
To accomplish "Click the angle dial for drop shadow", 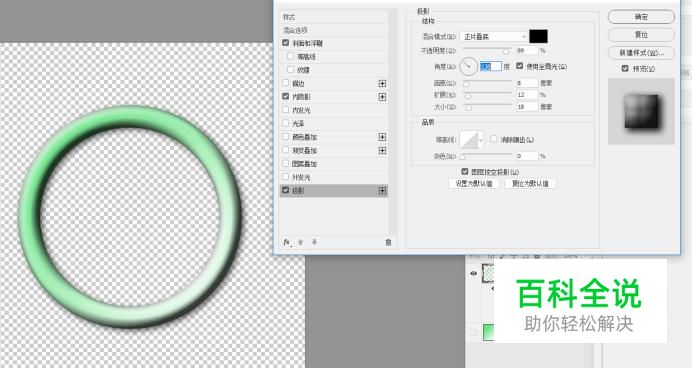I will [468, 67].
